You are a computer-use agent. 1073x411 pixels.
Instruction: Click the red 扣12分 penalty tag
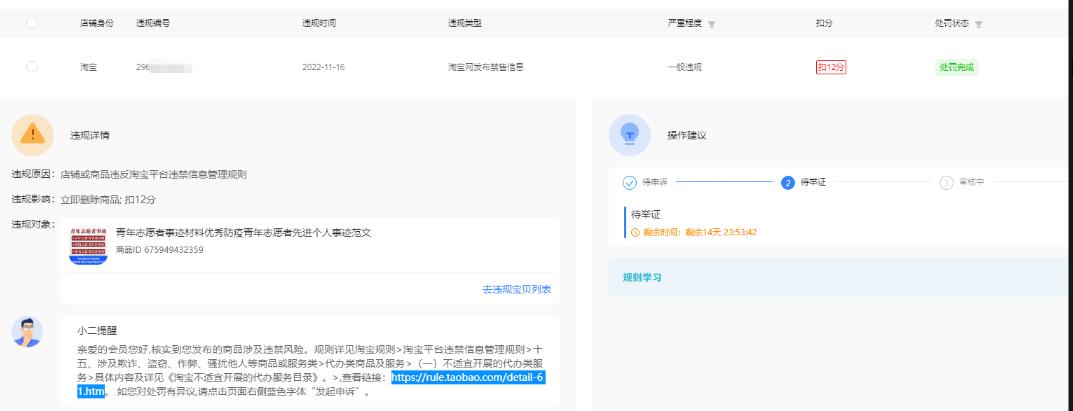[831, 67]
